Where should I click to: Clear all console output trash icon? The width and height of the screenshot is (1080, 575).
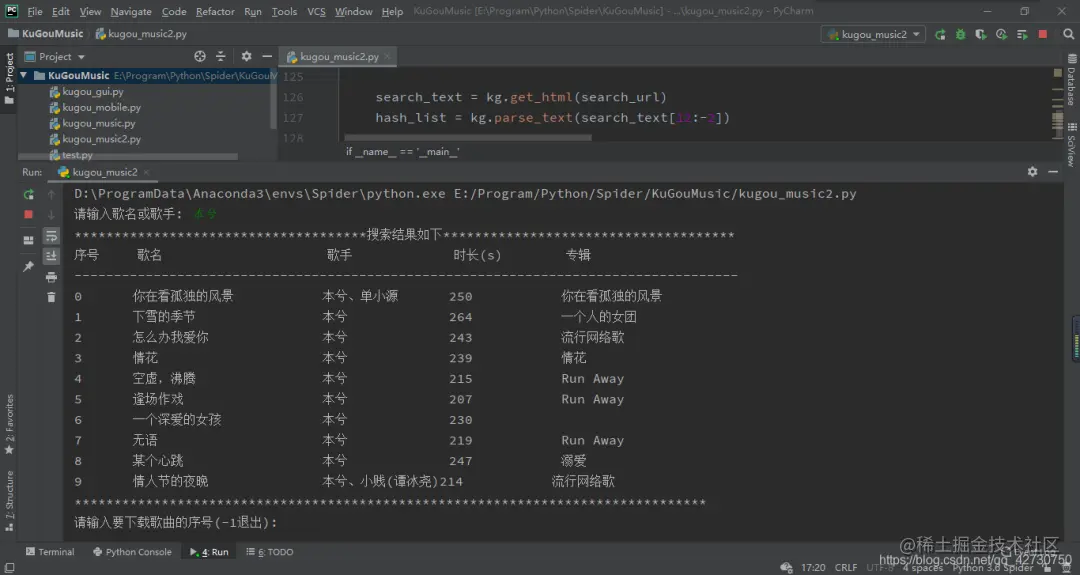point(51,297)
